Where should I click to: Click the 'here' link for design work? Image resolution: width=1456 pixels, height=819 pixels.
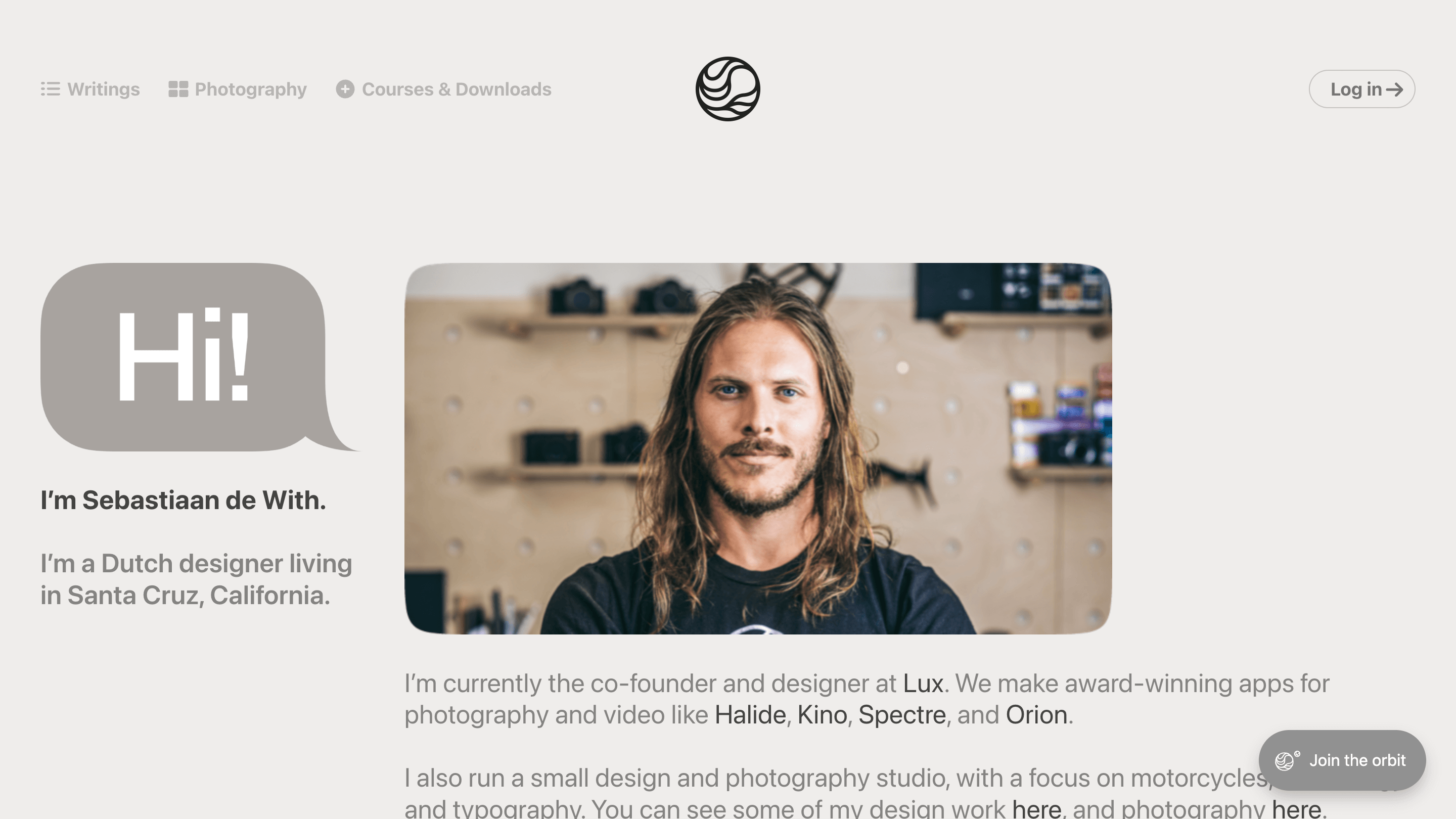click(1036, 808)
